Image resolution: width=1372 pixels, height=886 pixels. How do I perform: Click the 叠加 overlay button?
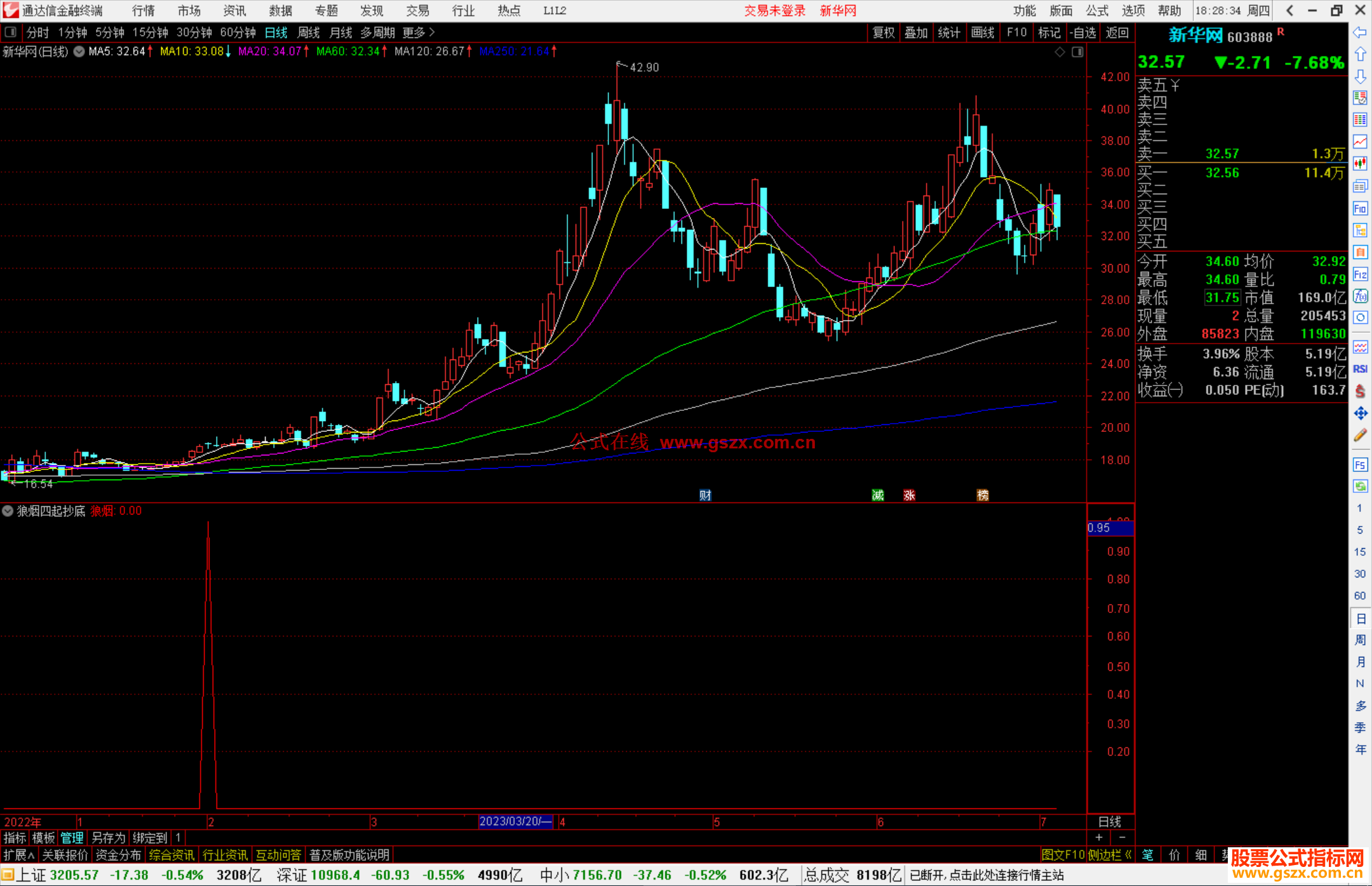916,32
